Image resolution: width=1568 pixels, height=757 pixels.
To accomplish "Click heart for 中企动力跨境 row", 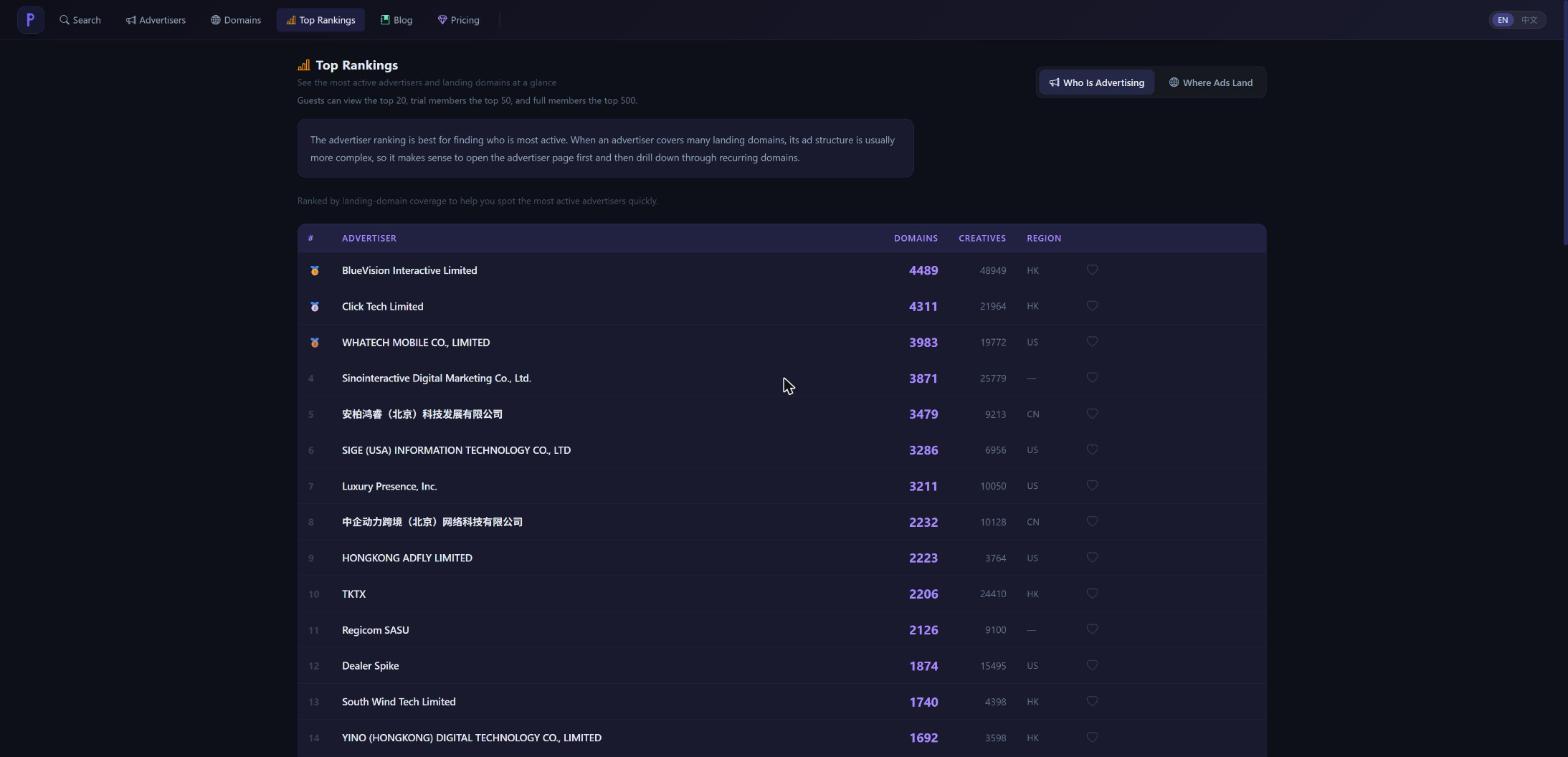I will coord(1092,522).
